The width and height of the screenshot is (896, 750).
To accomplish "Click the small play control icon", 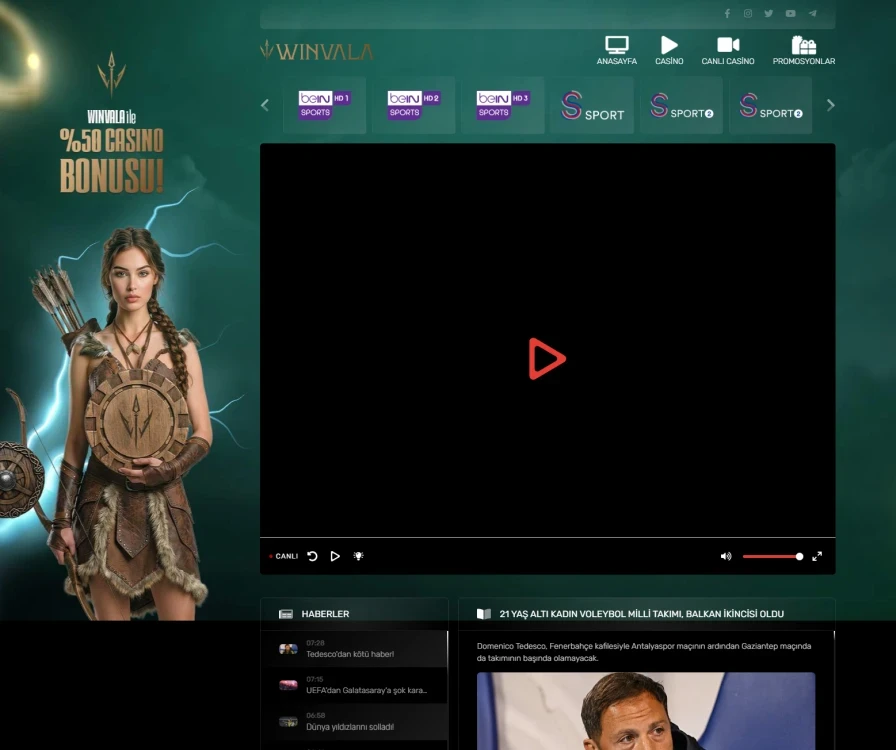I will point(335,556).
